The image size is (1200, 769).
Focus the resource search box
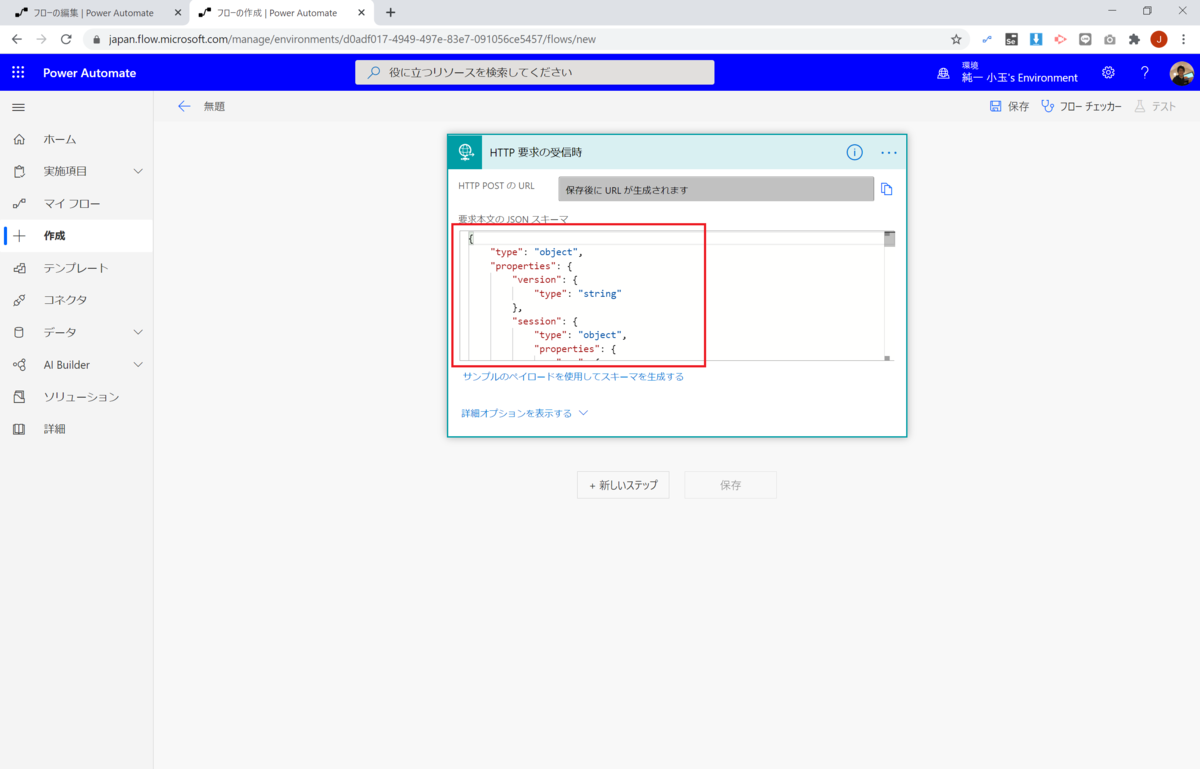click(534, 72)
